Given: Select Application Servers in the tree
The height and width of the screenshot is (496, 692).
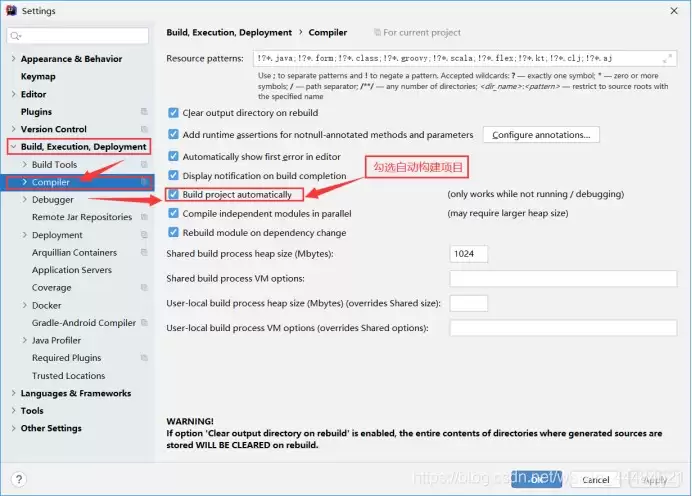Looking at the screenshot, I should (x=72, y=270).
